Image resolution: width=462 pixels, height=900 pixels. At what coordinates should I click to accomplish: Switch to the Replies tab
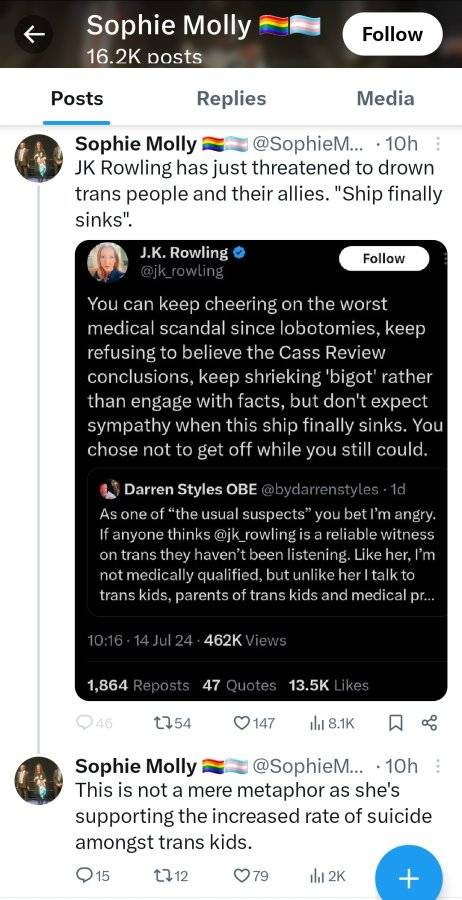(x=231, y=98)
